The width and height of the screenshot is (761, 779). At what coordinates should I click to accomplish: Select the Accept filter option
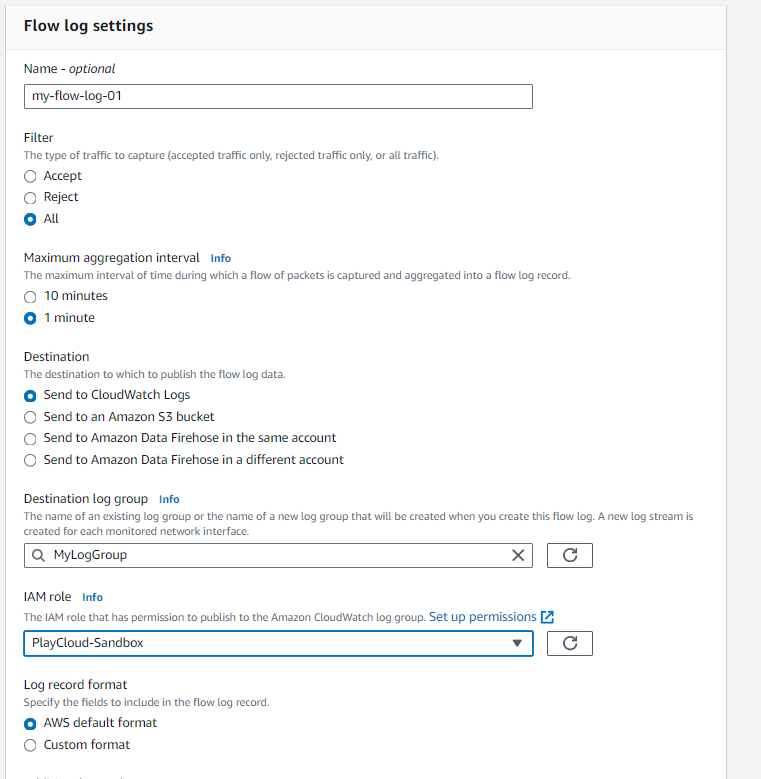tap(30, 176)
